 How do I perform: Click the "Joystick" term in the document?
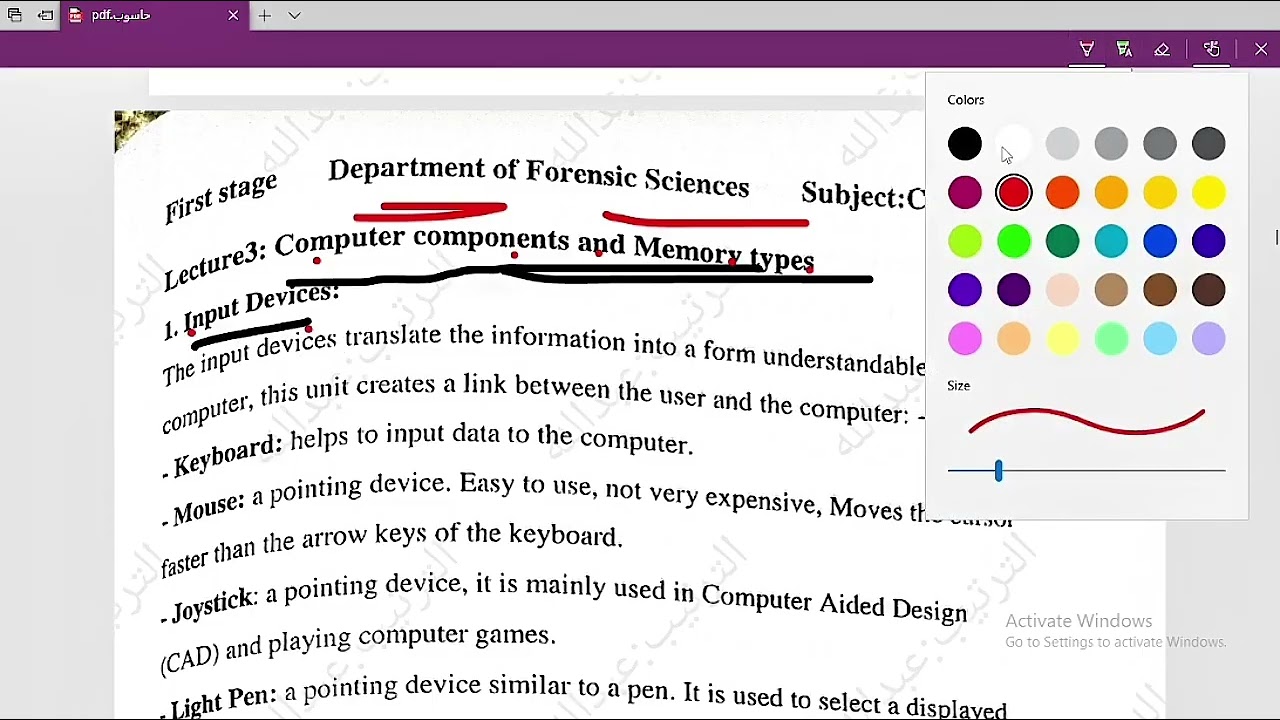[214, 605]
